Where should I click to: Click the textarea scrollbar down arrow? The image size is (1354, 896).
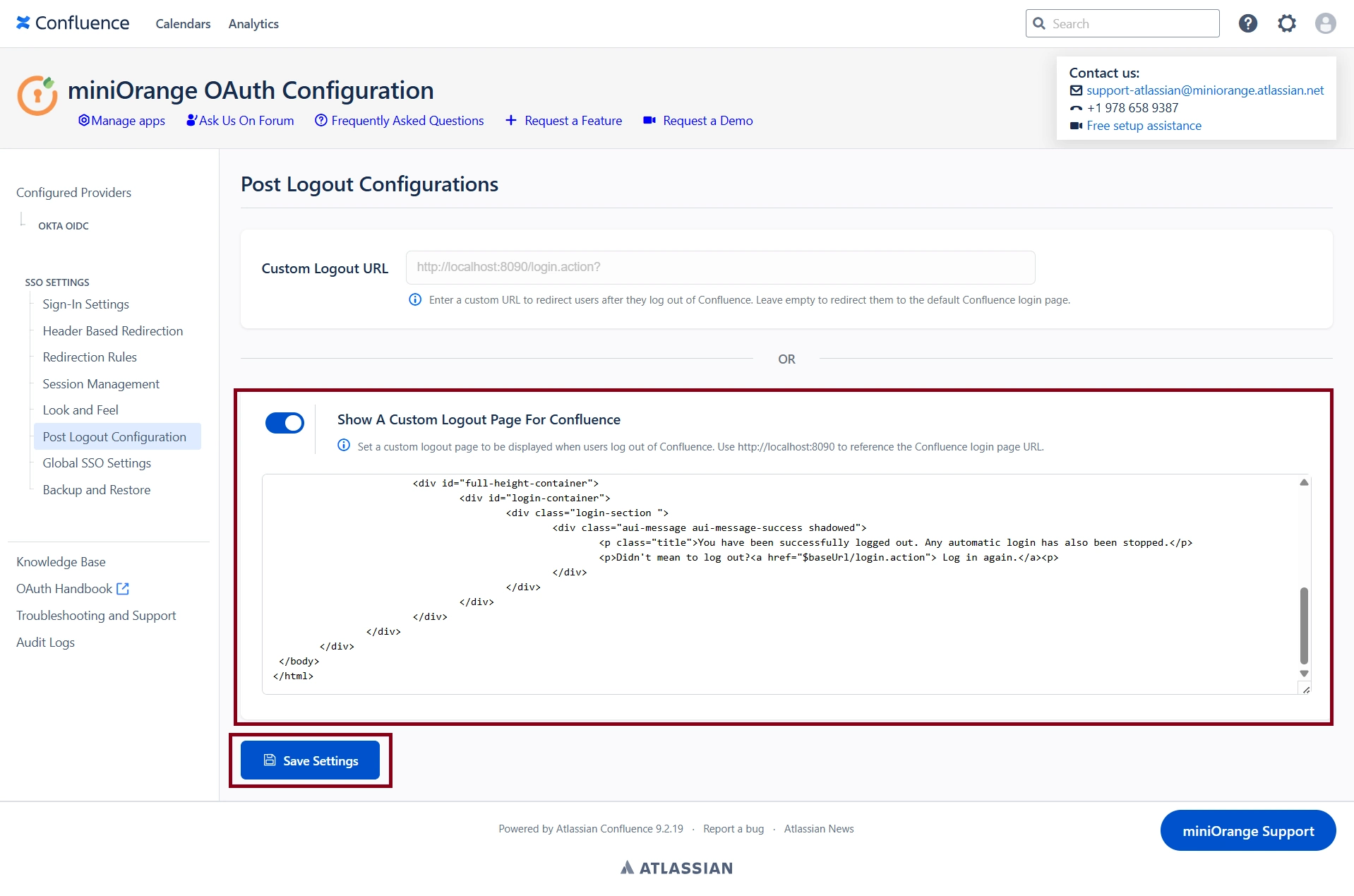(x=1304, y=674)
